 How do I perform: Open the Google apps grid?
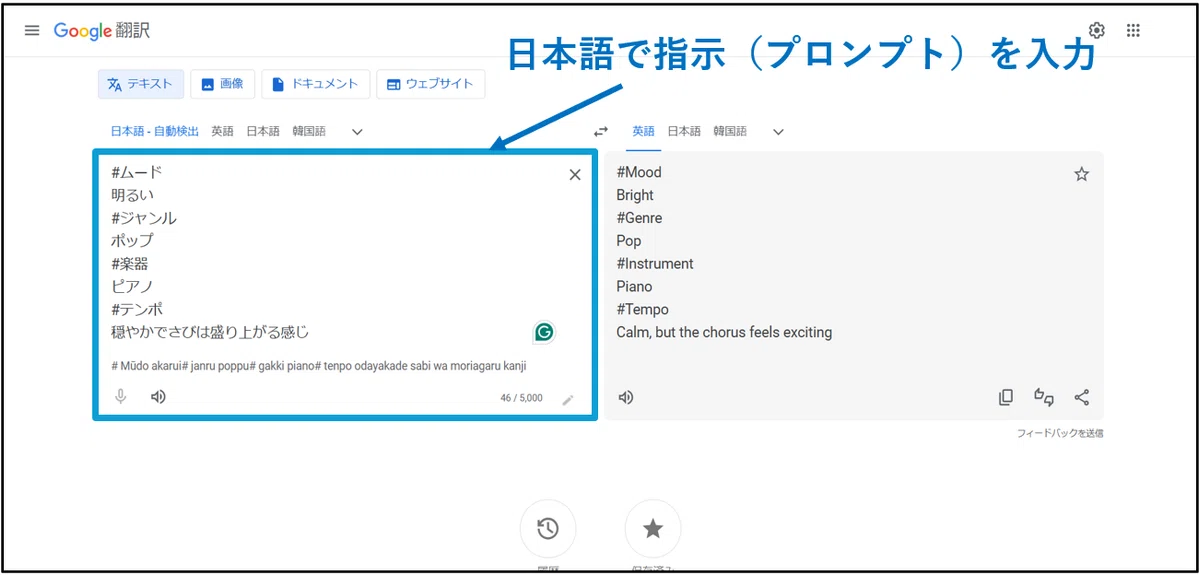pyautogui.click(x=1133, y=30)
